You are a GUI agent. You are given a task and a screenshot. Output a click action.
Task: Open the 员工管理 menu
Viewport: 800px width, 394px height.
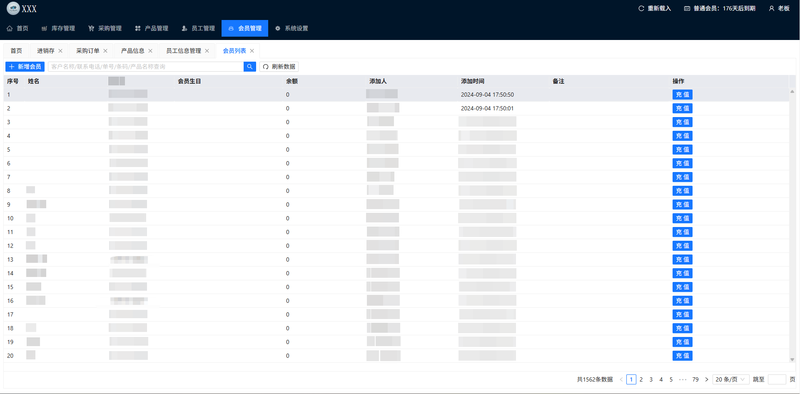[x=198, y=29]
